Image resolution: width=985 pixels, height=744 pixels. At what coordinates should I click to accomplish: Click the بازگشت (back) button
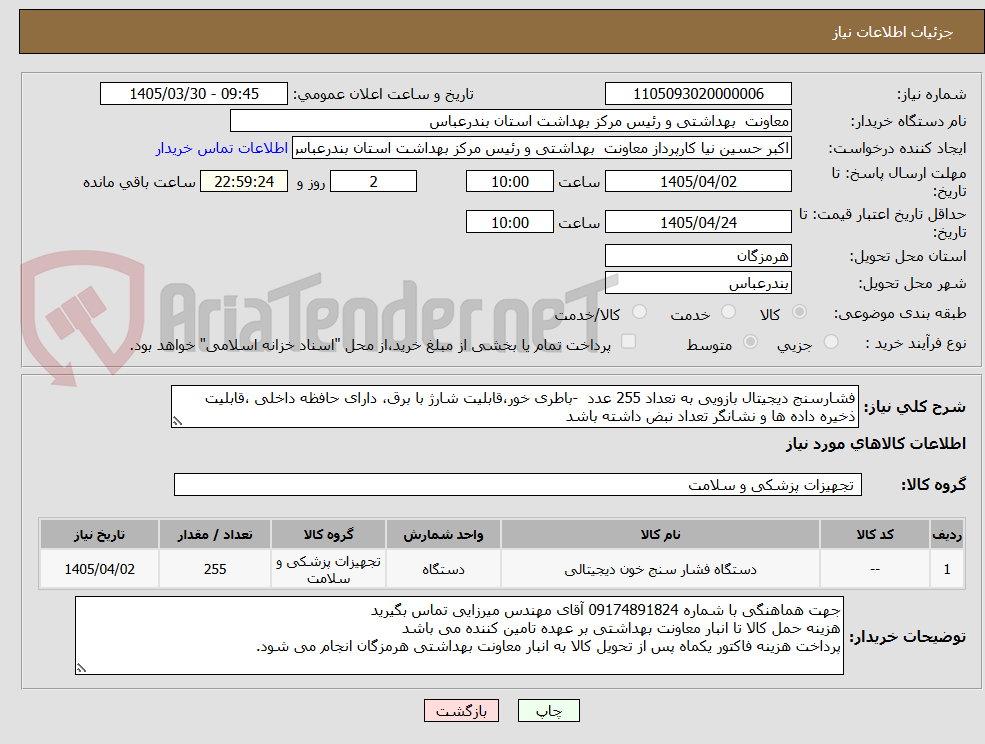click(461, 711)
